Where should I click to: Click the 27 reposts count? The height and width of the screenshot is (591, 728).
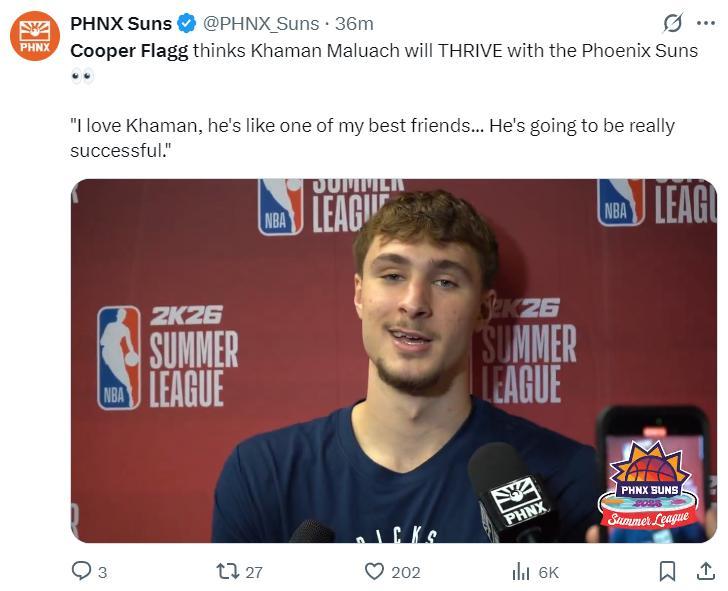(254, 572)
